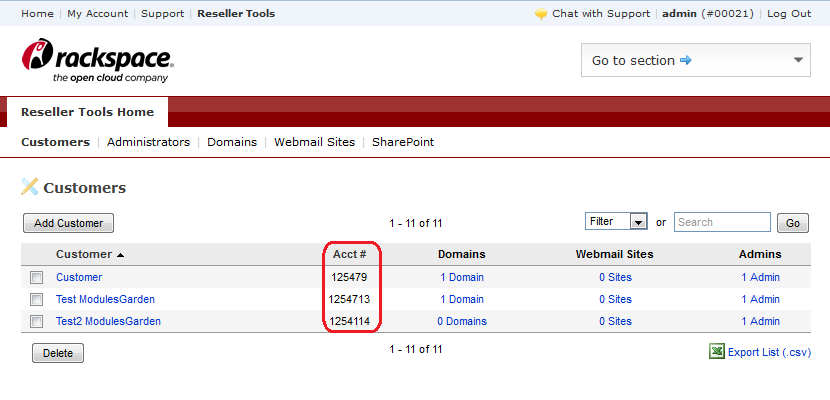
Task: Click inside the Search input field
Action: tap(722, 222)
